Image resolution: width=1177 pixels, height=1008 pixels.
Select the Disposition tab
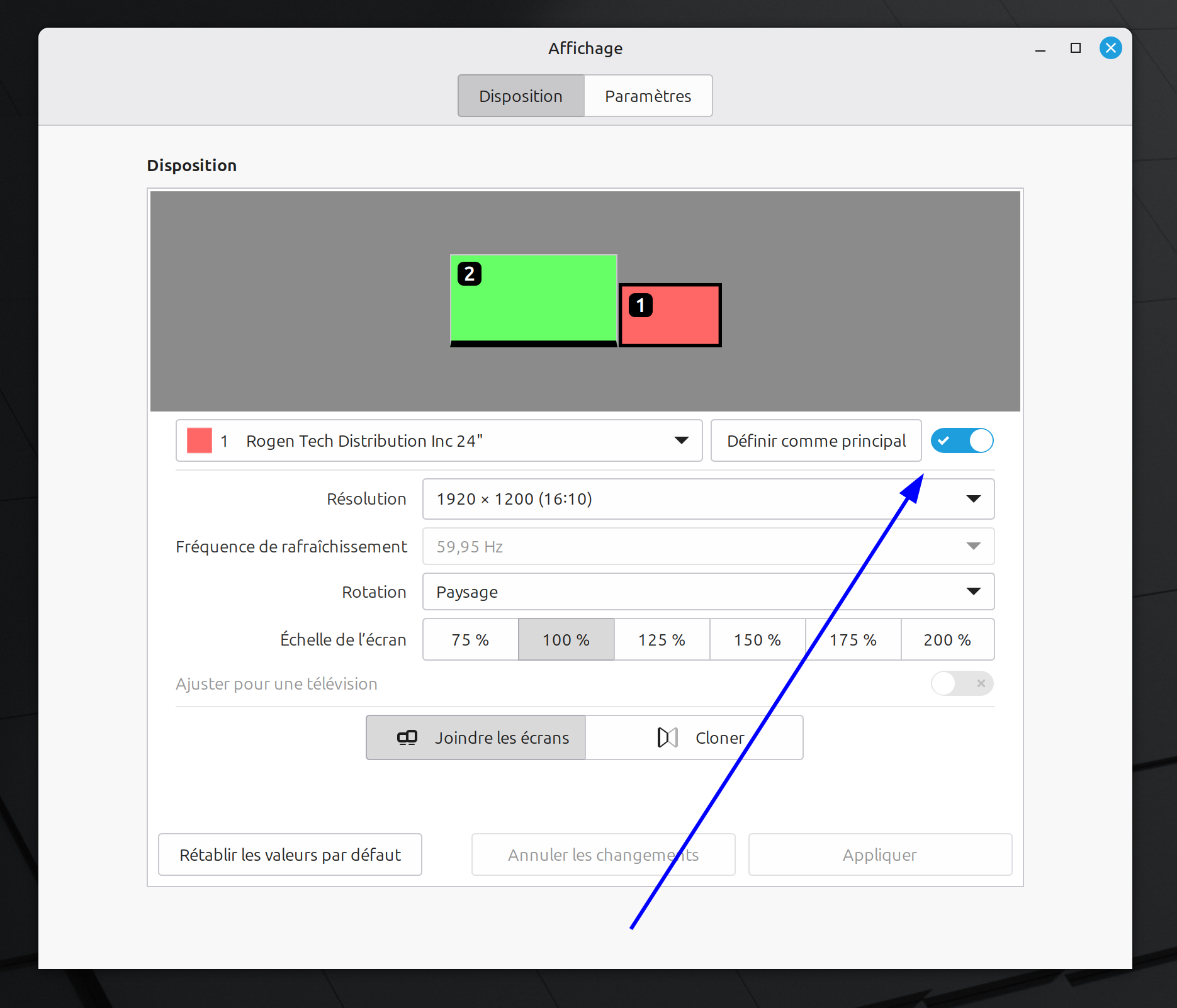521,96
